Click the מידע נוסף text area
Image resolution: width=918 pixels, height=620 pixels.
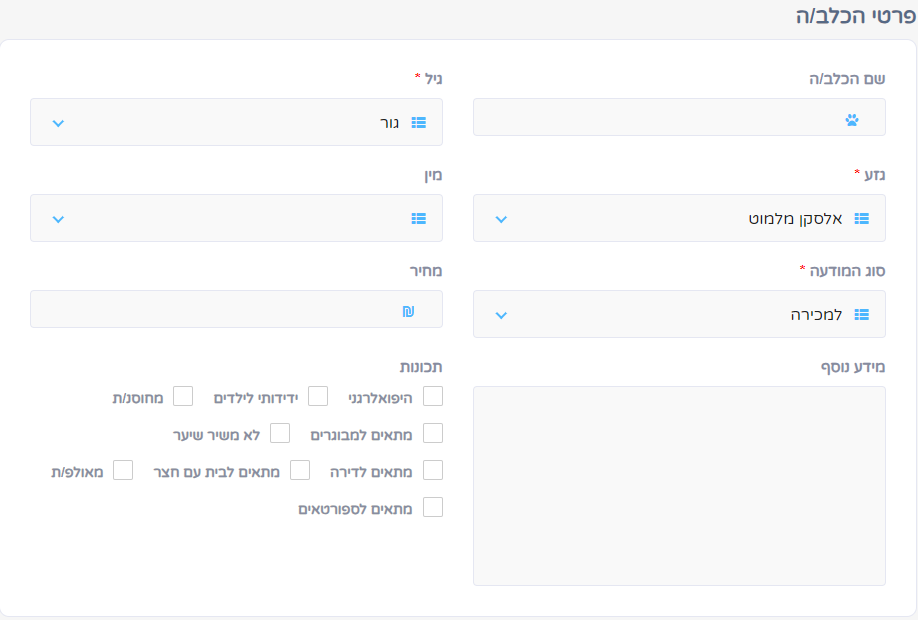679,486
